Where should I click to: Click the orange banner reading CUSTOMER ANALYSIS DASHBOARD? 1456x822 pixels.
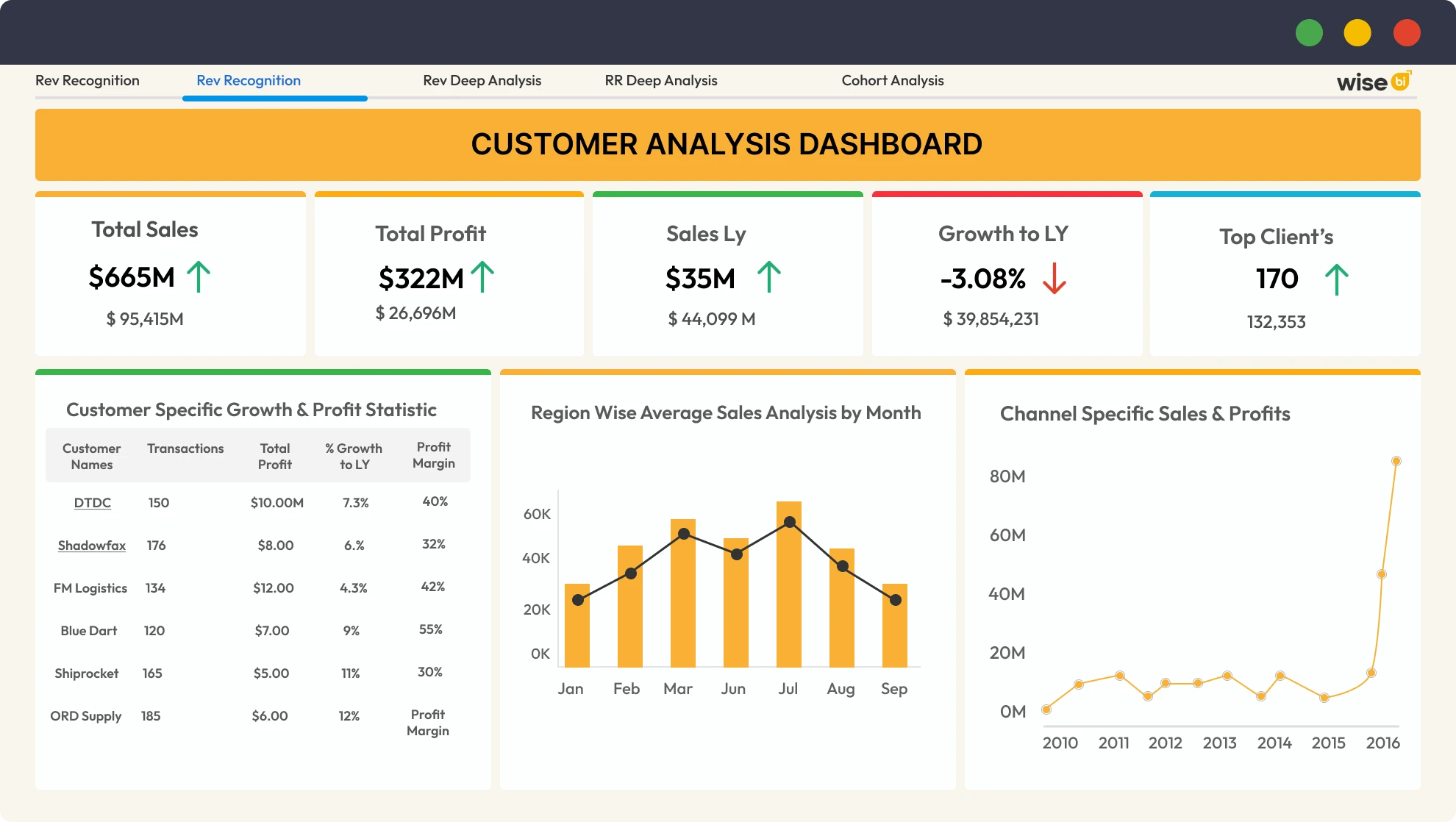[727, 144]
